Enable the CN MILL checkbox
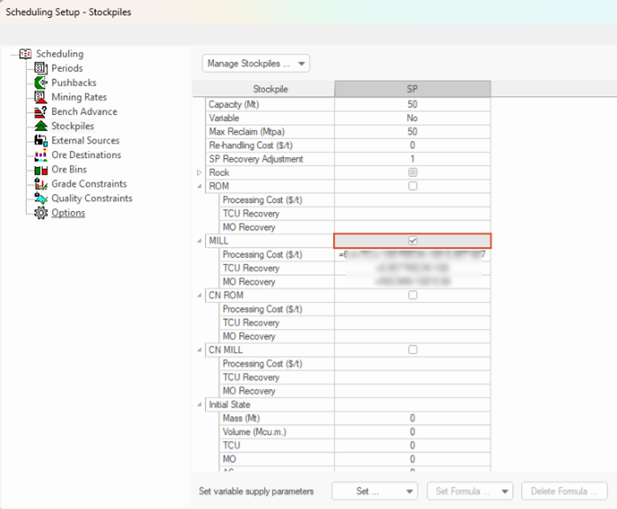This screenshot has height=509, width=617. 412,350
